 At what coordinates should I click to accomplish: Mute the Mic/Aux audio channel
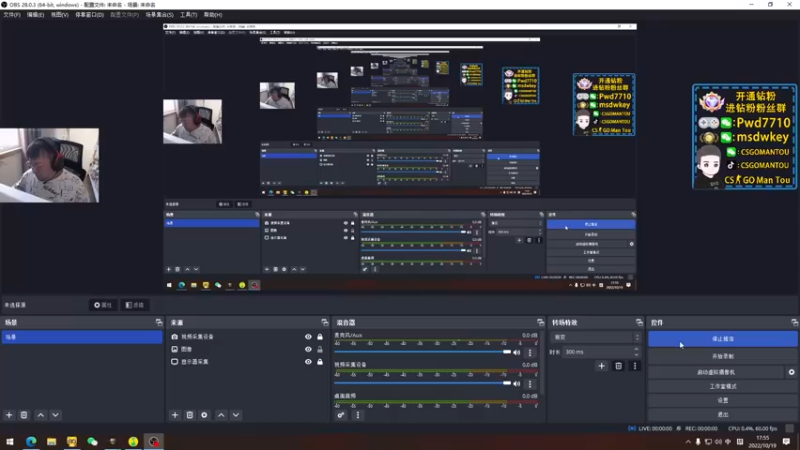pyautogui.click(x=517, y=352)
